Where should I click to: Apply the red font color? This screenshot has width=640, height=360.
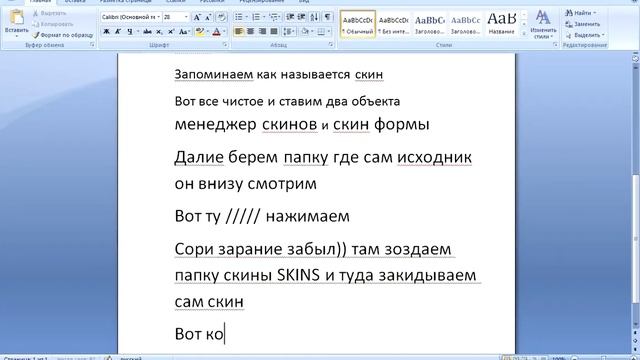216,31
